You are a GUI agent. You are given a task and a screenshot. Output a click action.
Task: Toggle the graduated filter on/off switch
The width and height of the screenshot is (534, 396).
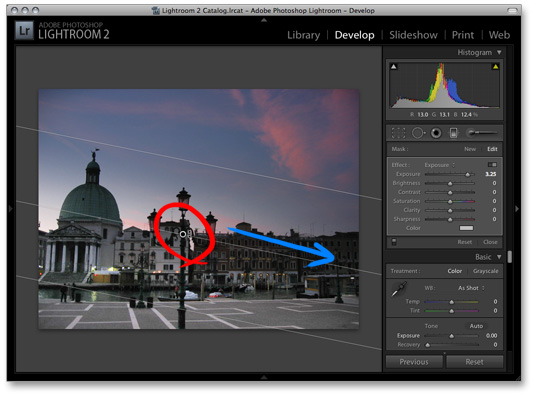(x=394, y=242)
